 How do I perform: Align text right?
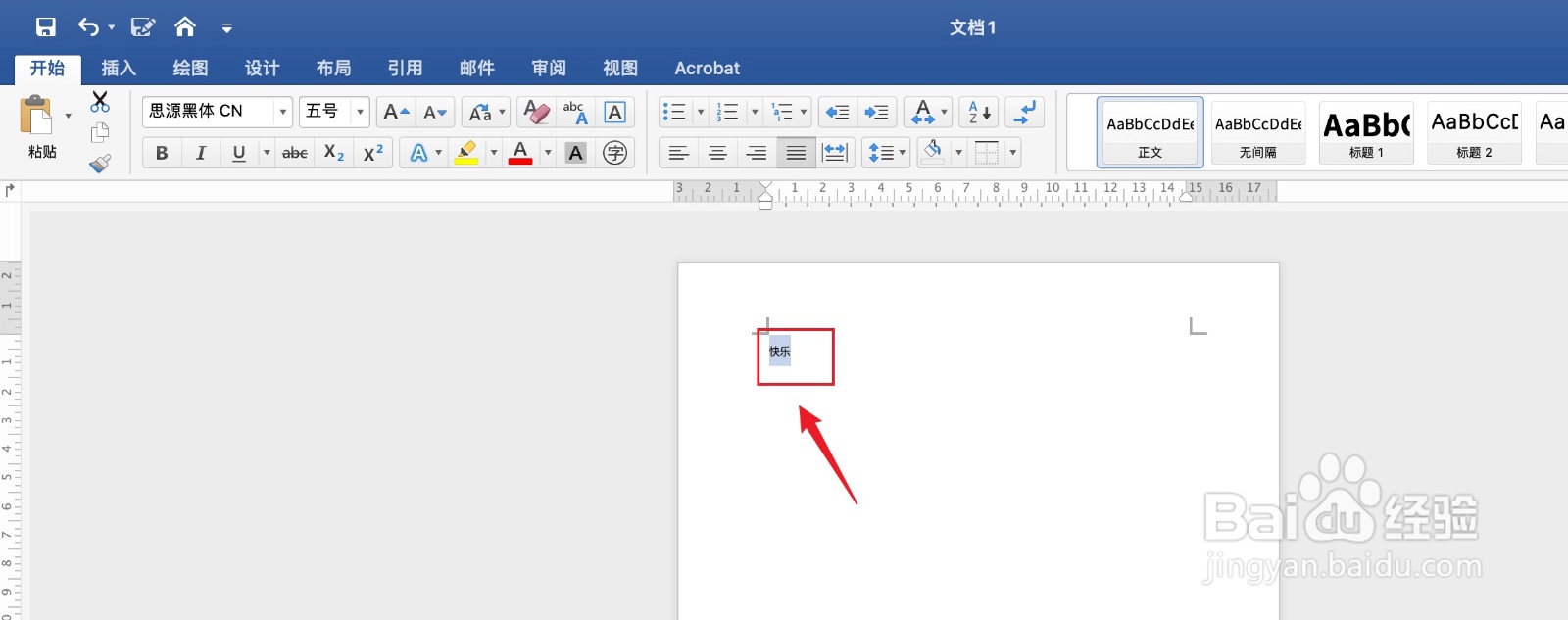tap(757, 153)
